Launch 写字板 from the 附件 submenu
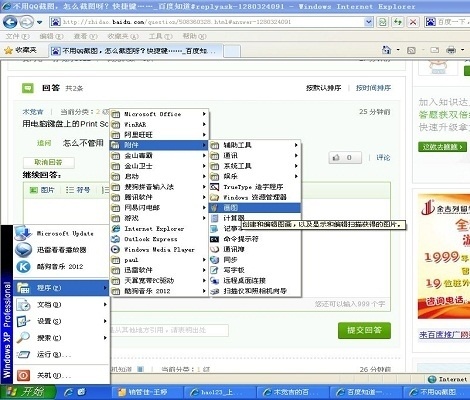Screen dimensions: 470x400 (x=255, y=270)
